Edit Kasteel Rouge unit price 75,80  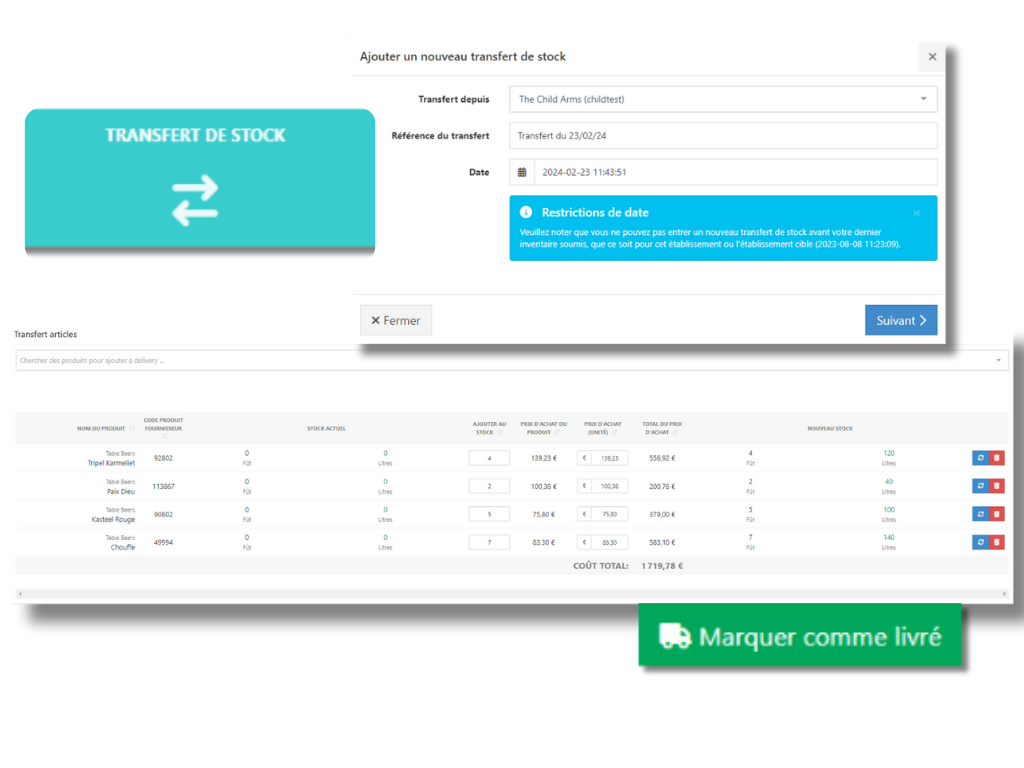[609, 514]
